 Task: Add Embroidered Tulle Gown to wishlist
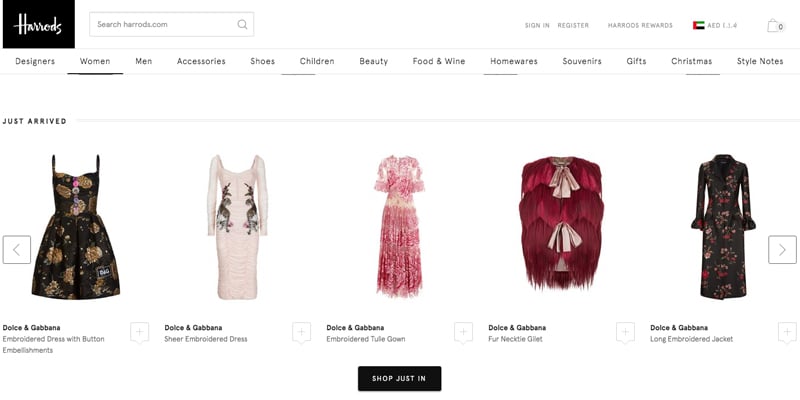click(463, 332)
